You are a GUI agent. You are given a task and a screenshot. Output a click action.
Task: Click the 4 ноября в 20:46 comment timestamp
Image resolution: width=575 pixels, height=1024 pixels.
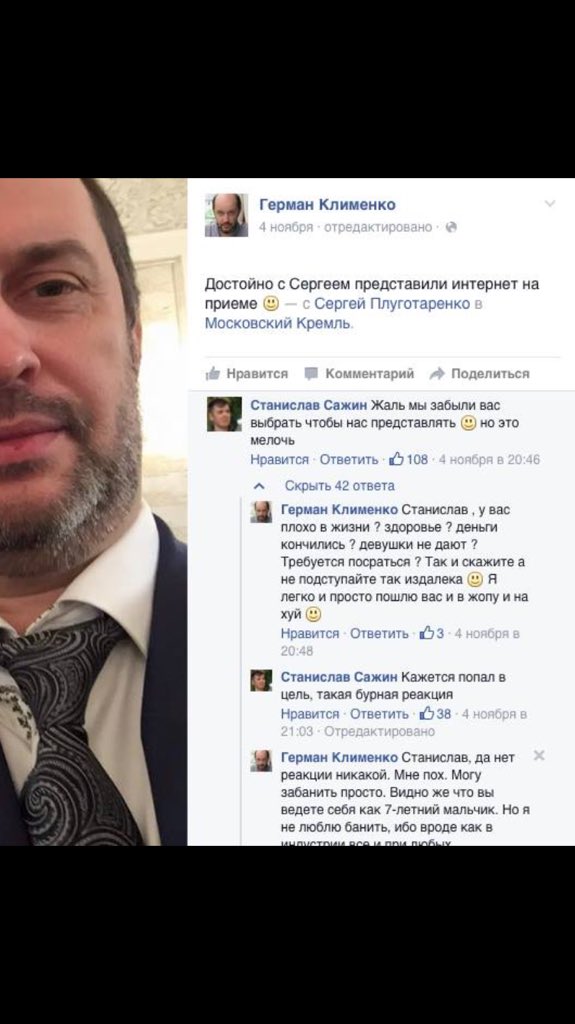pyautogui.click(x=489, y=459)
